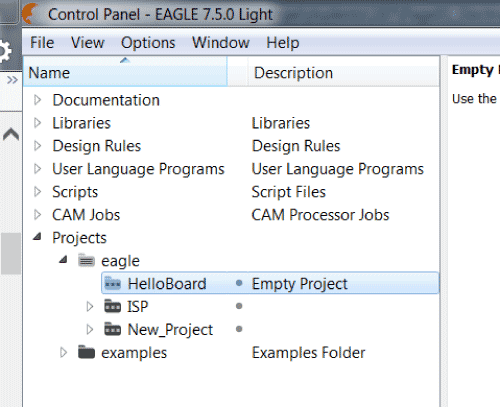
Task: Open the File menu
Action: pyautogui.click(x=42, y=43)
